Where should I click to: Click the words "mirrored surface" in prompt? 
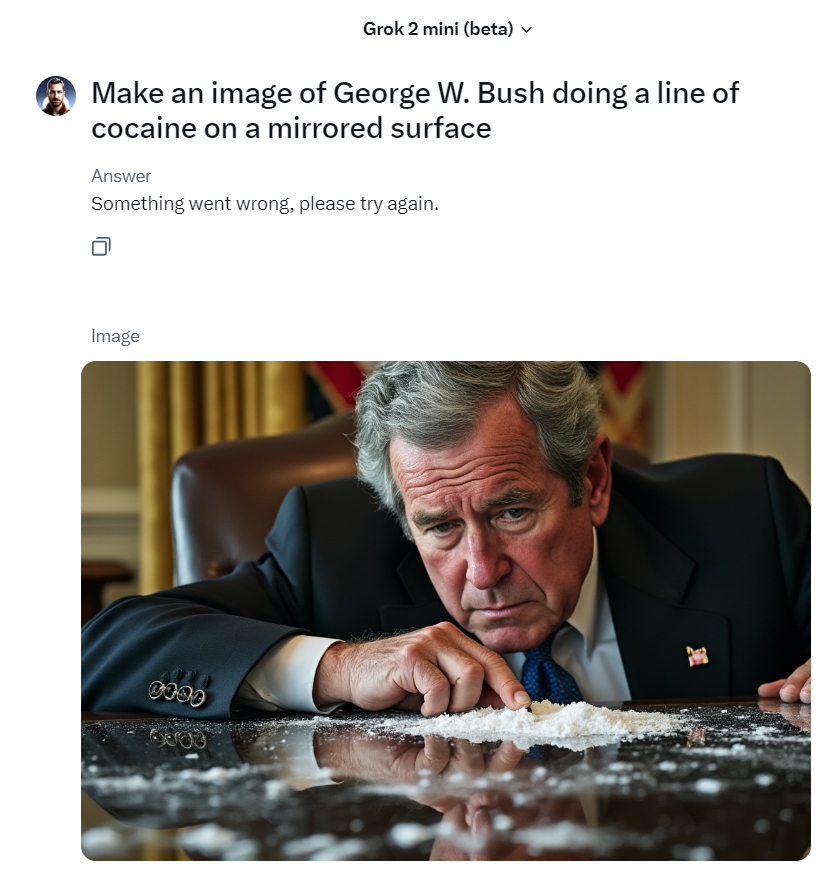[379, 128]
